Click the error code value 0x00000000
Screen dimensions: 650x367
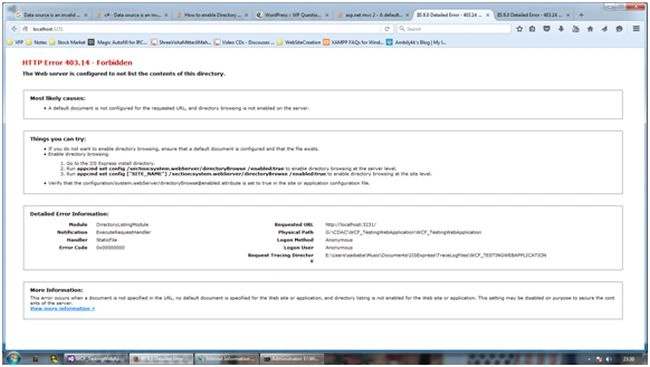[110, 248]
